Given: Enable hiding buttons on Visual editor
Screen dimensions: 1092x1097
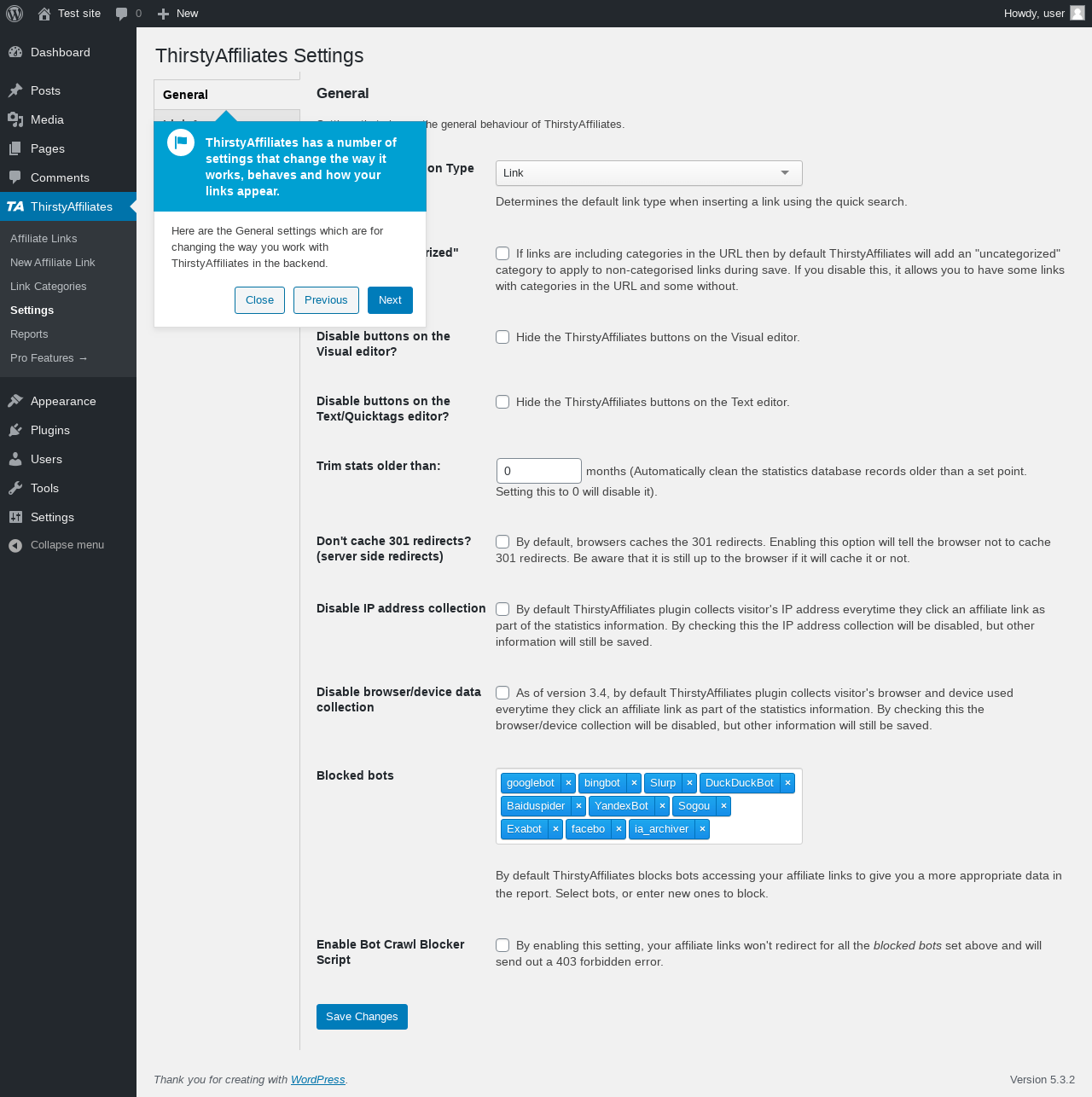Looking at the screenshot, I should tap(502, 337).
